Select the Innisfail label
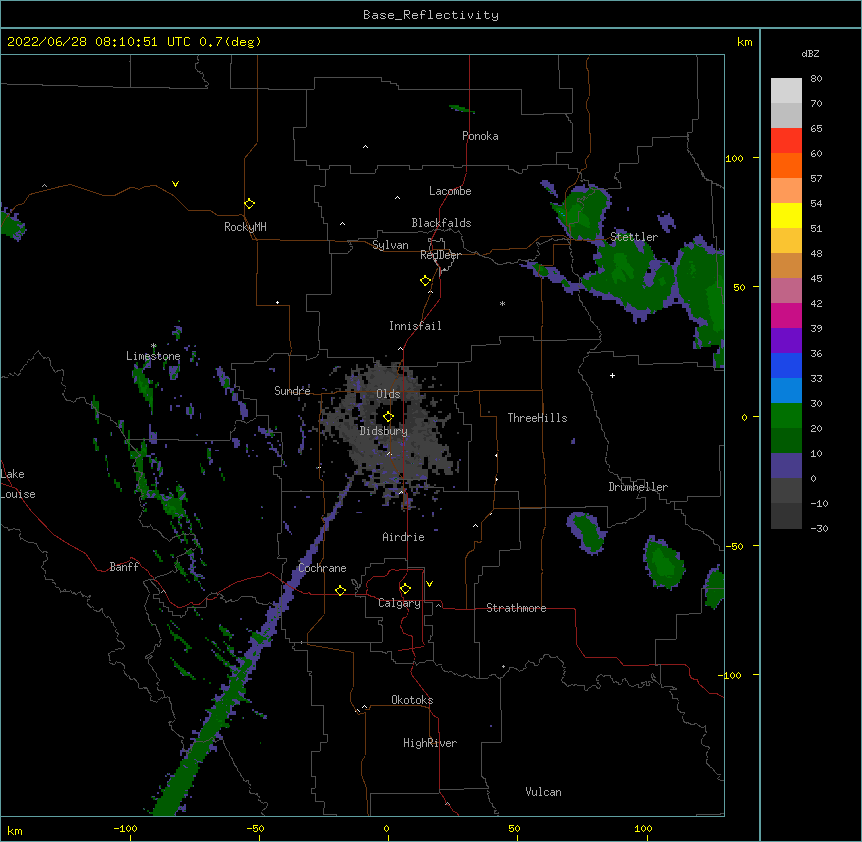The width and height of the screenshot is (862, 842). click(415, 326)
